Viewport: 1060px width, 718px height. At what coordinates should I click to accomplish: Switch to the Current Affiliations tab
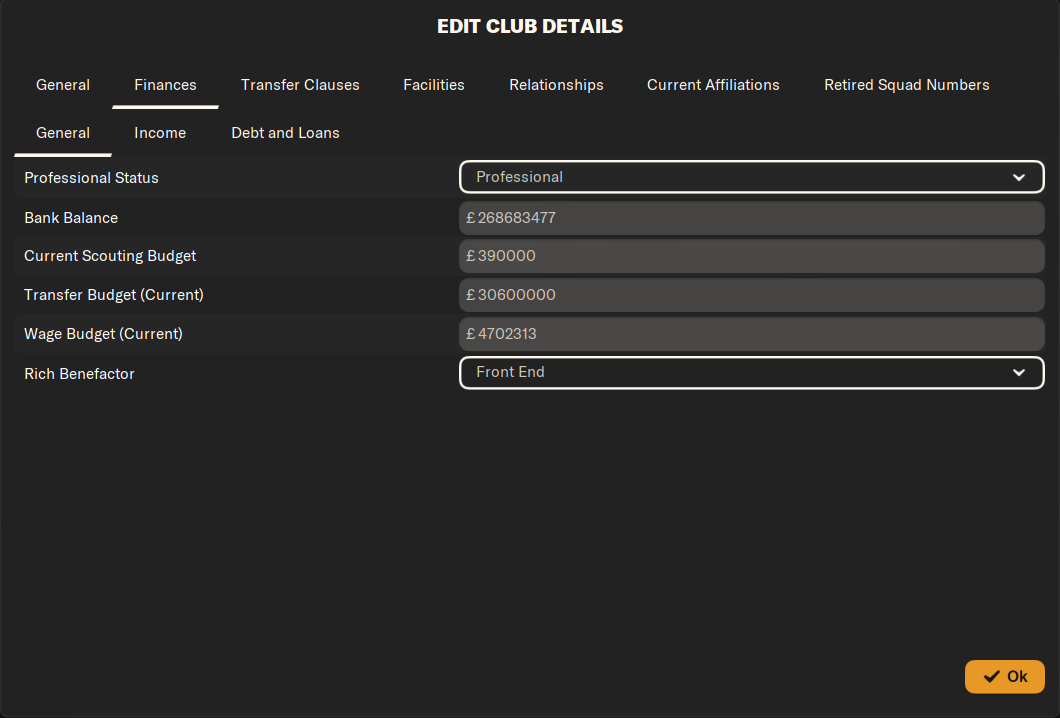(x=713, y=85)
